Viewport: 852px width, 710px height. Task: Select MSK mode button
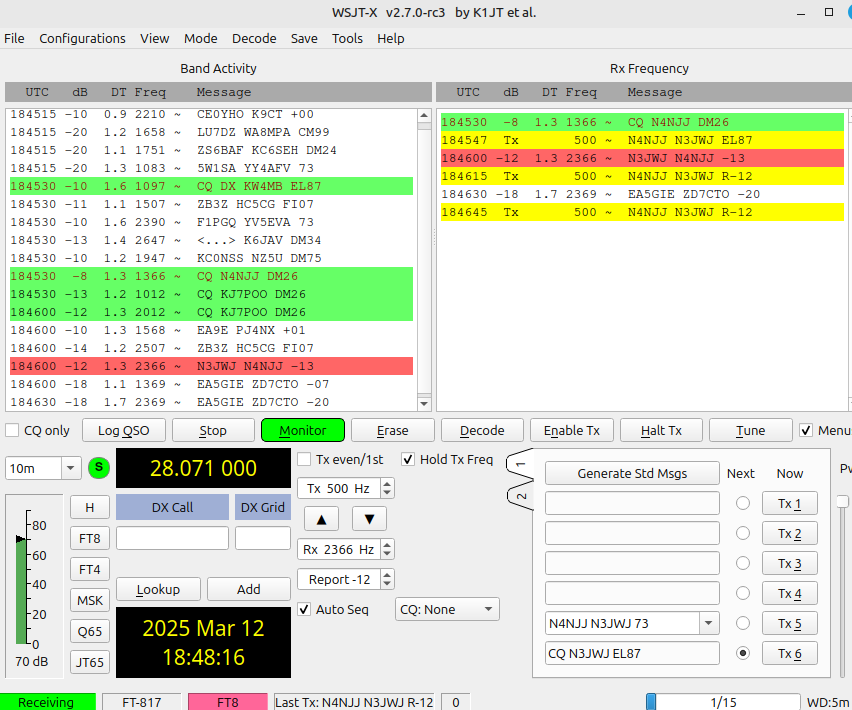click(x=90, y=600)
